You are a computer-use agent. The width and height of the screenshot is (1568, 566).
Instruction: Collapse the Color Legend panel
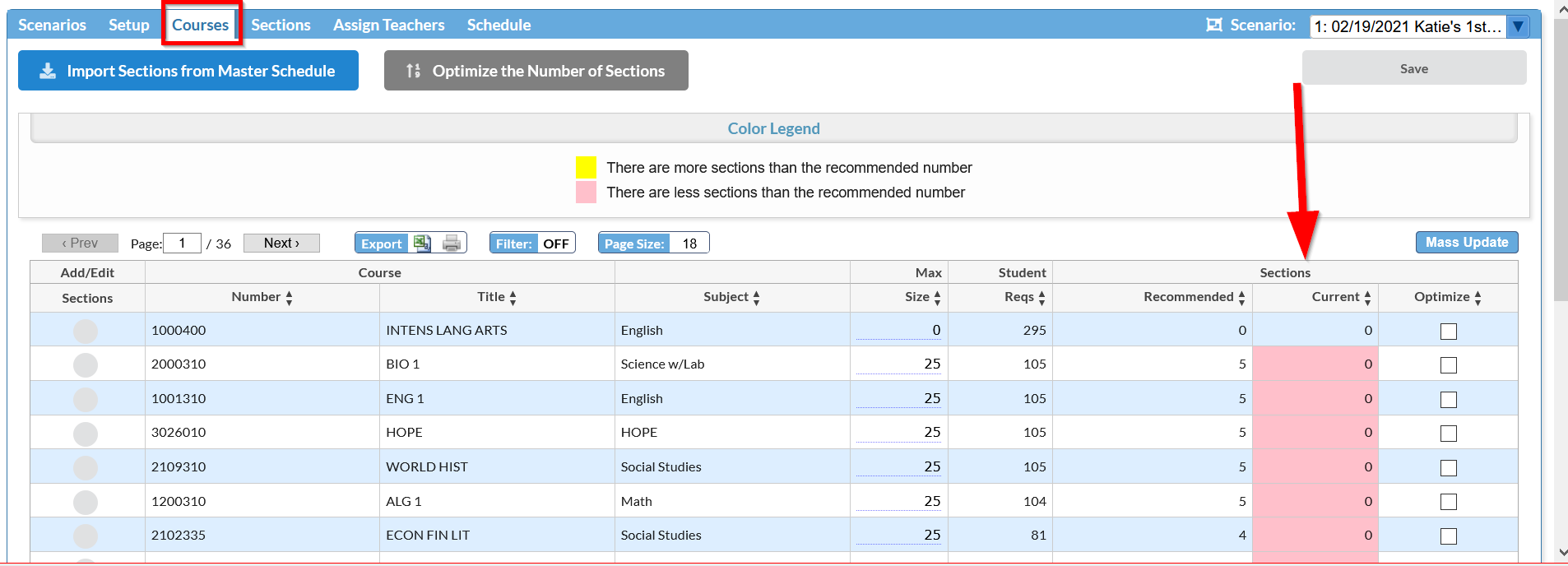773,129
